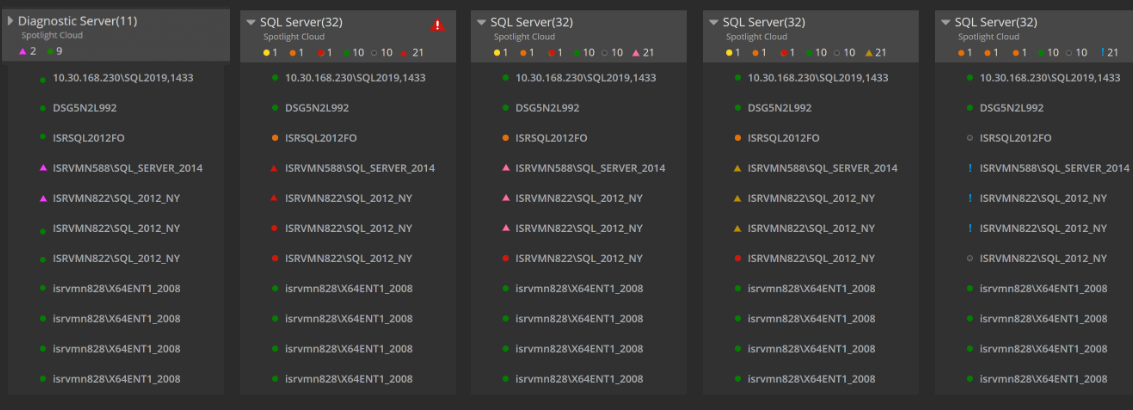Click gray circle beside ISRSQL2012FO
The height and width of the screenshot is (410, 1133).
(x=969, y=138)
